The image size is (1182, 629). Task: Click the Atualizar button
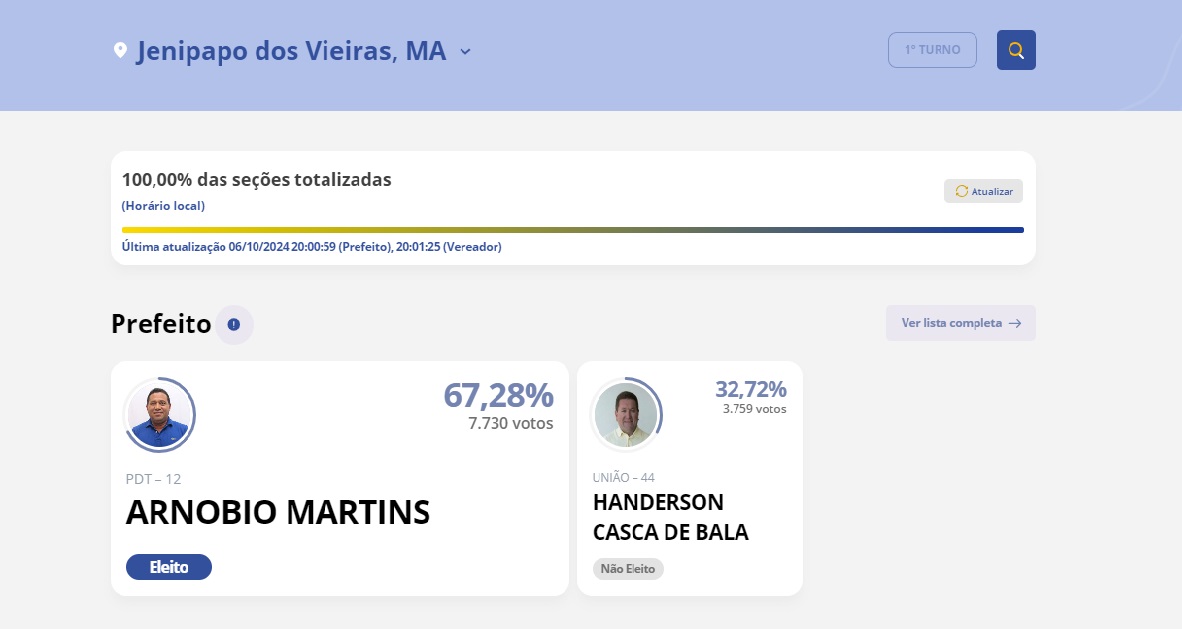[983, 192]
